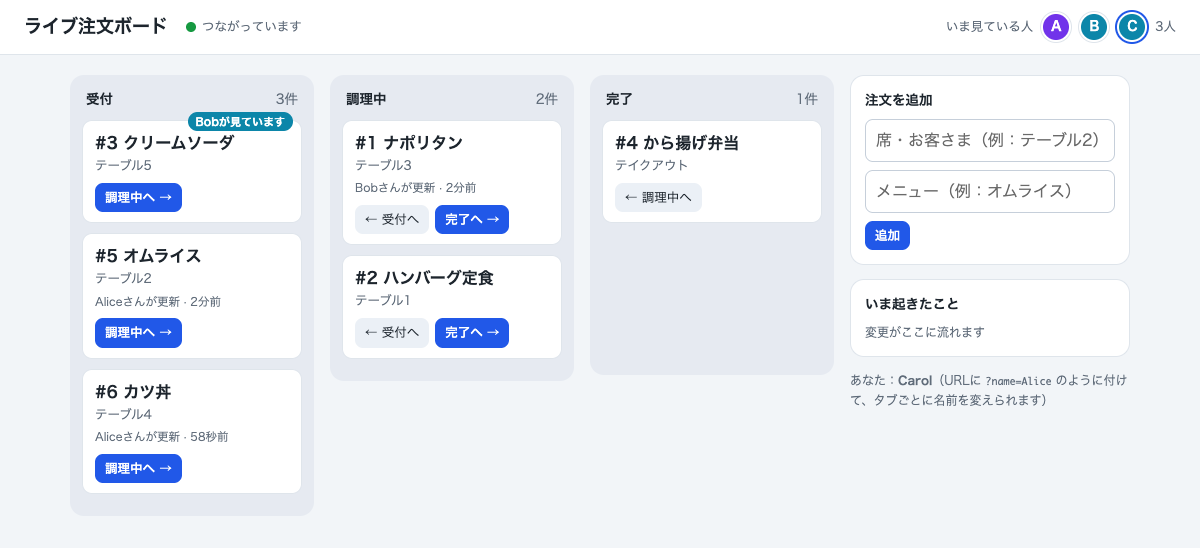Image resolution: width=1200 pixels, height=548 pixels.
Task: Send #2 ハンバーグ定食 back to 受付
Action: click(x=392, y=332)
